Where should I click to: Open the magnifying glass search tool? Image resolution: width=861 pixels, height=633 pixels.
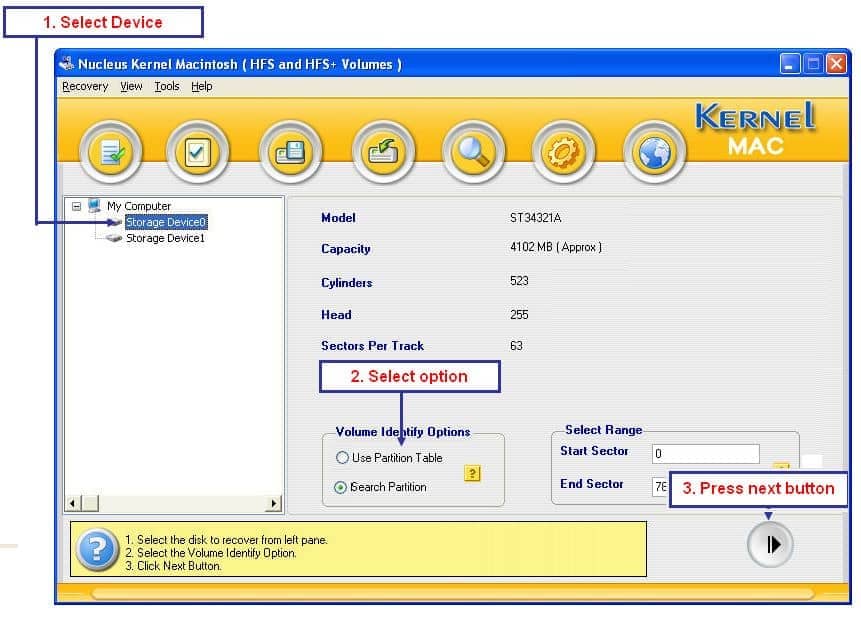click(473, 152)
